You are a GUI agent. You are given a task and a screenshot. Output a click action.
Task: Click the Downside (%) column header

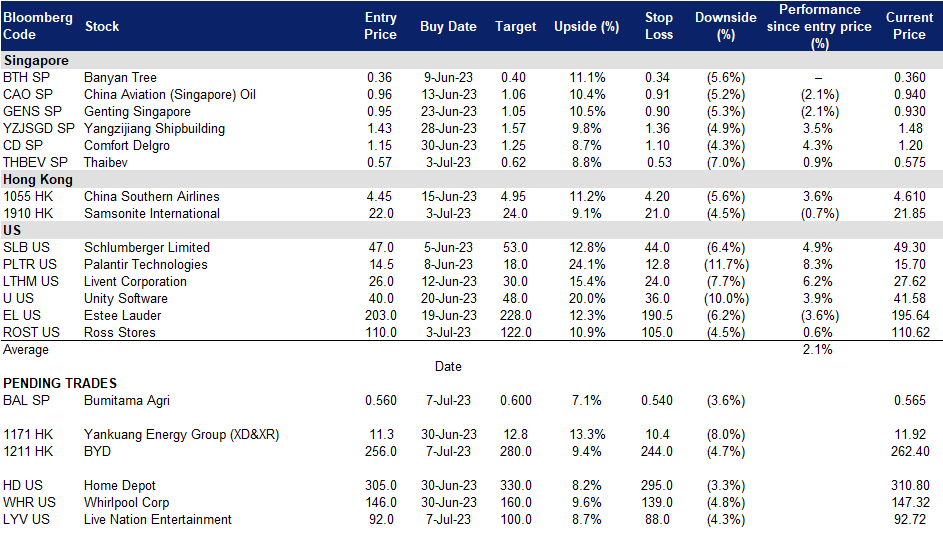(726, 26)
